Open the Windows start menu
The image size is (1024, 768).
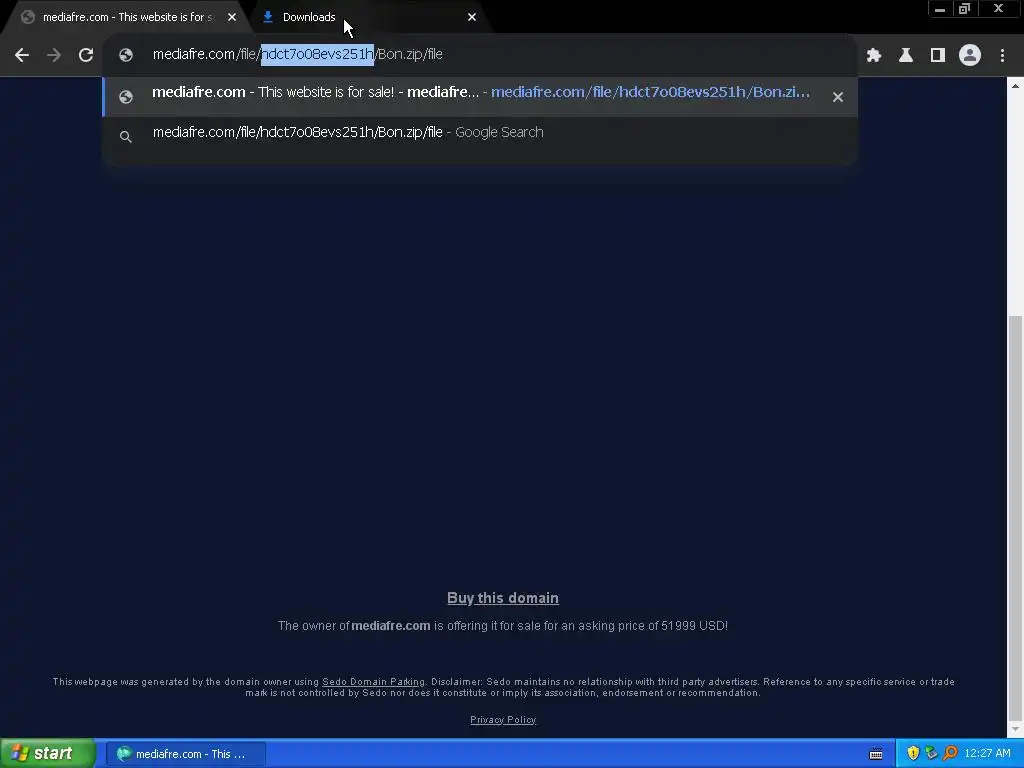[x=47, y=754]
